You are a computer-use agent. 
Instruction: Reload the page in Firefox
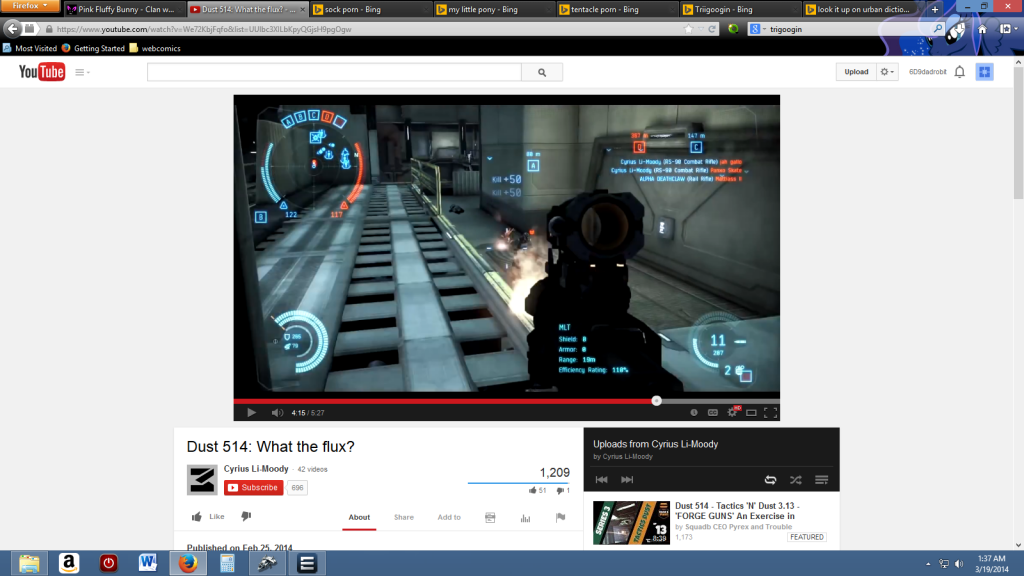[712, 29]
